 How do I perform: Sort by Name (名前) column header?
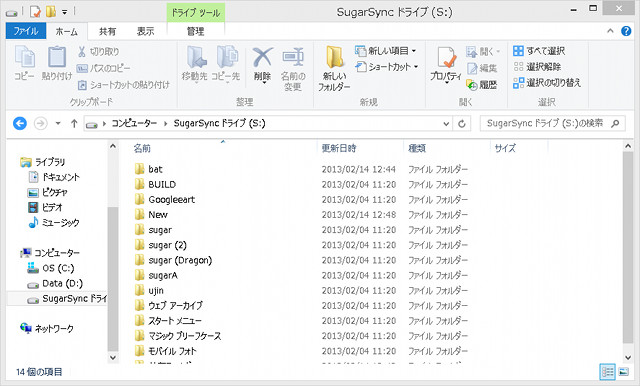[142, 148]
